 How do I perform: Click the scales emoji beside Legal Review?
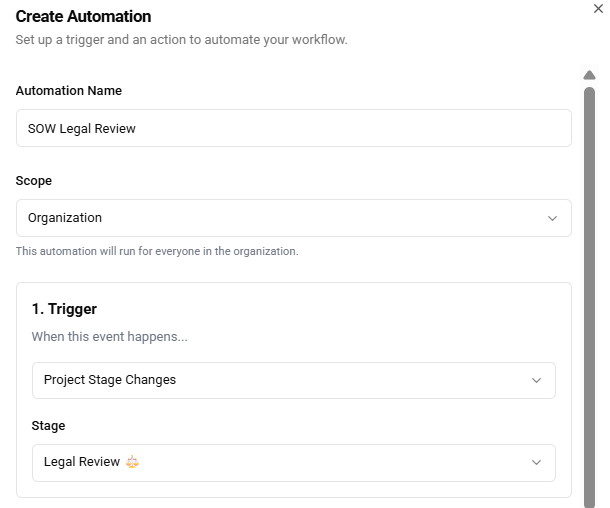tap(132, 462)
